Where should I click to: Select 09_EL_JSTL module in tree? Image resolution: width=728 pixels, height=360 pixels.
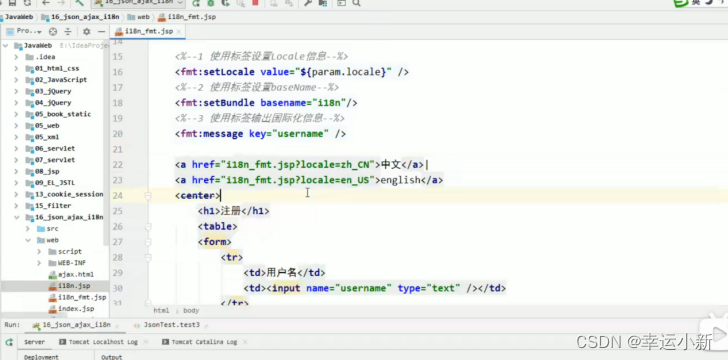point(55,183)
